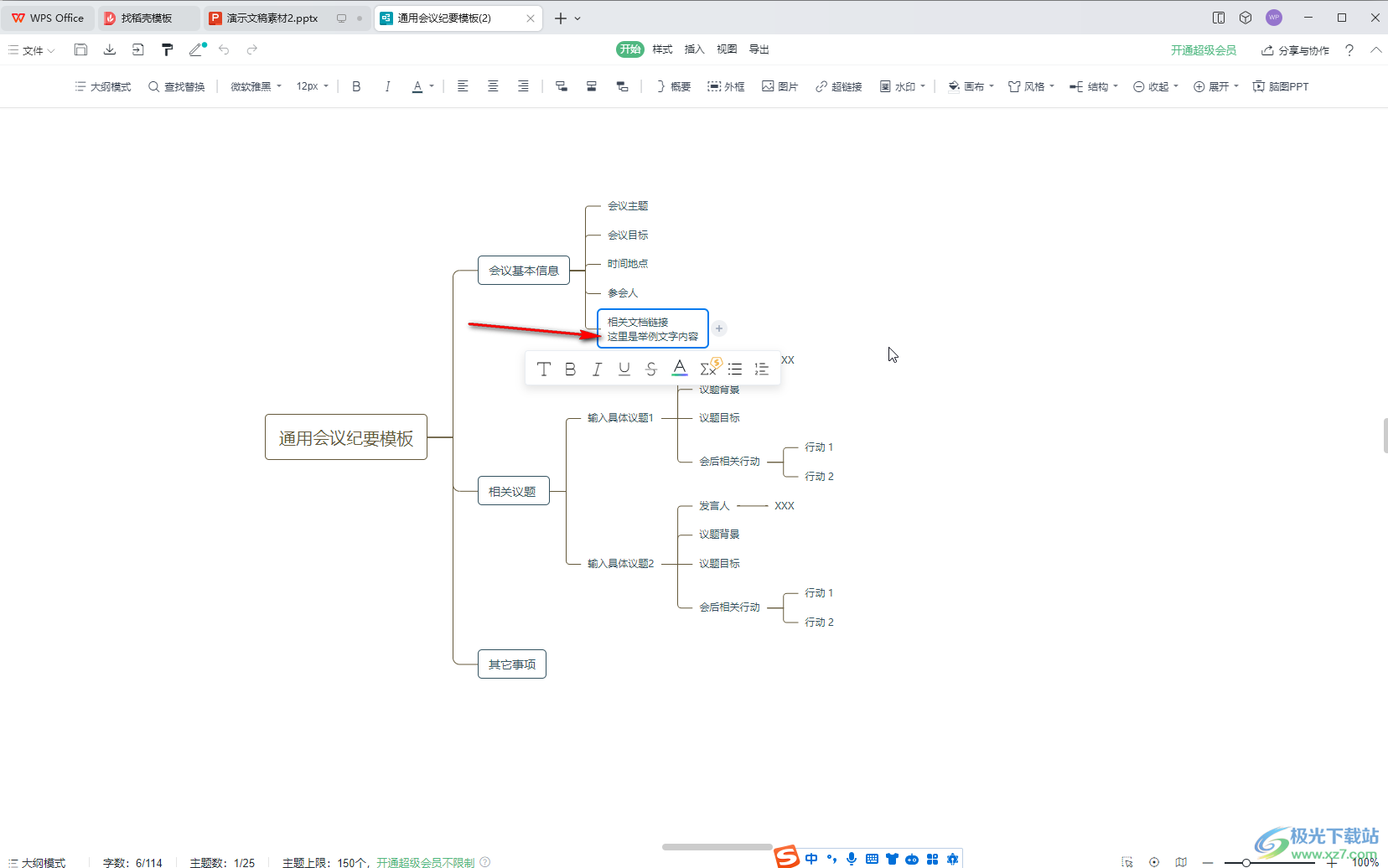Screen dimensions: 1388x868
Task: Align node text to the right
Action: pos(523,86)
